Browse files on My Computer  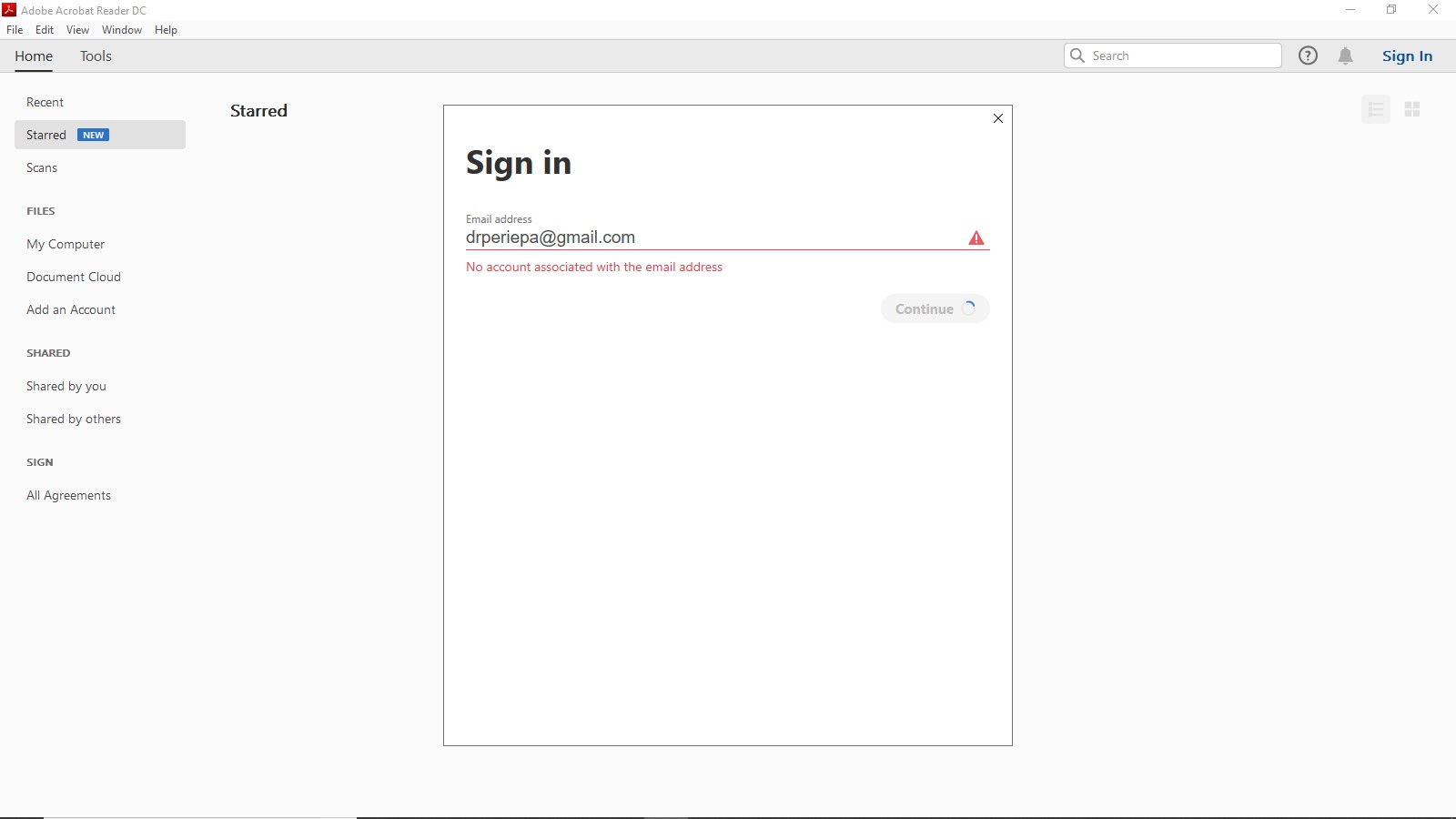tap(66, 244)
